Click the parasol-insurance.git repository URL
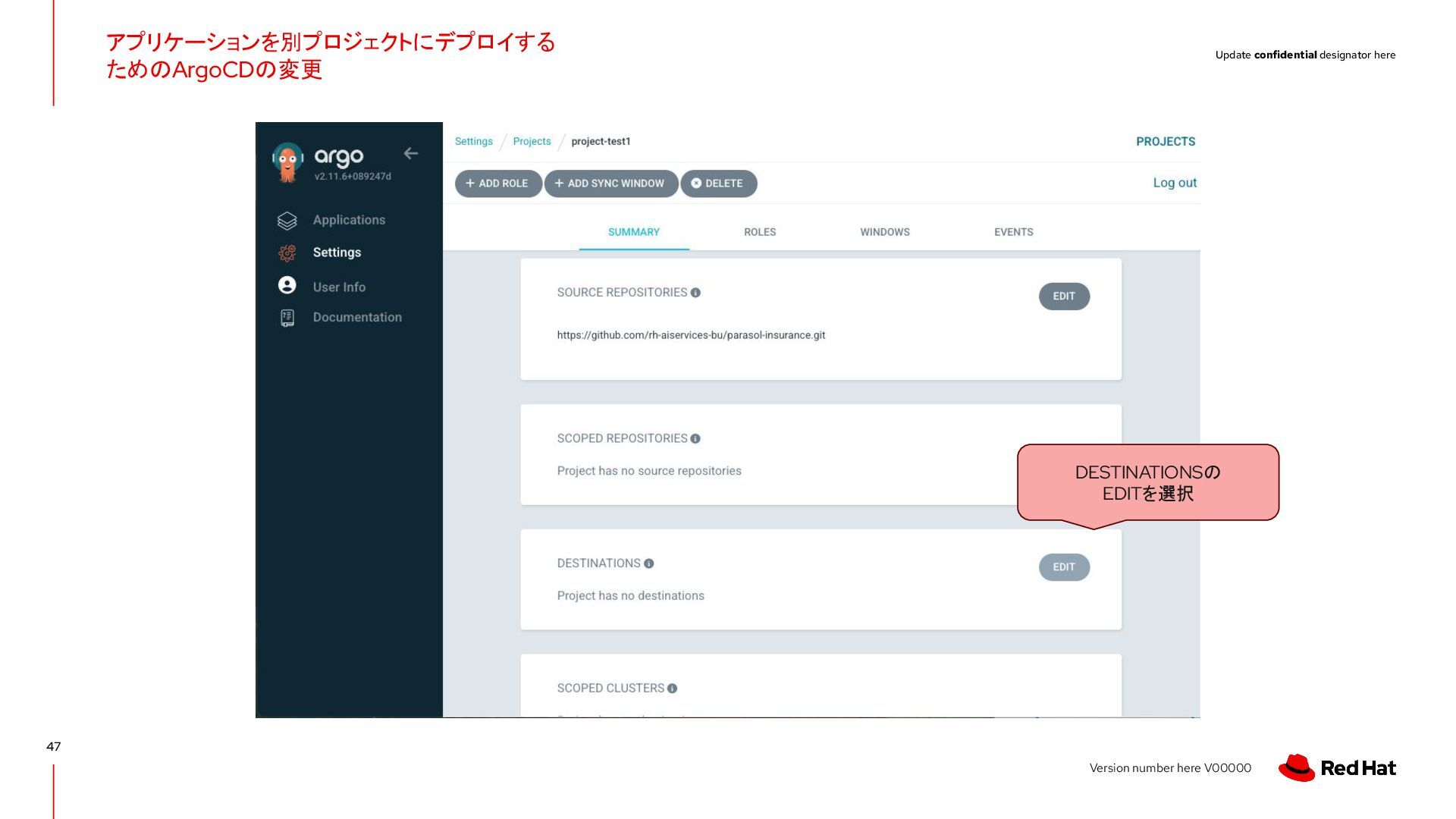The image size is (1456, 819). point(691,335)
